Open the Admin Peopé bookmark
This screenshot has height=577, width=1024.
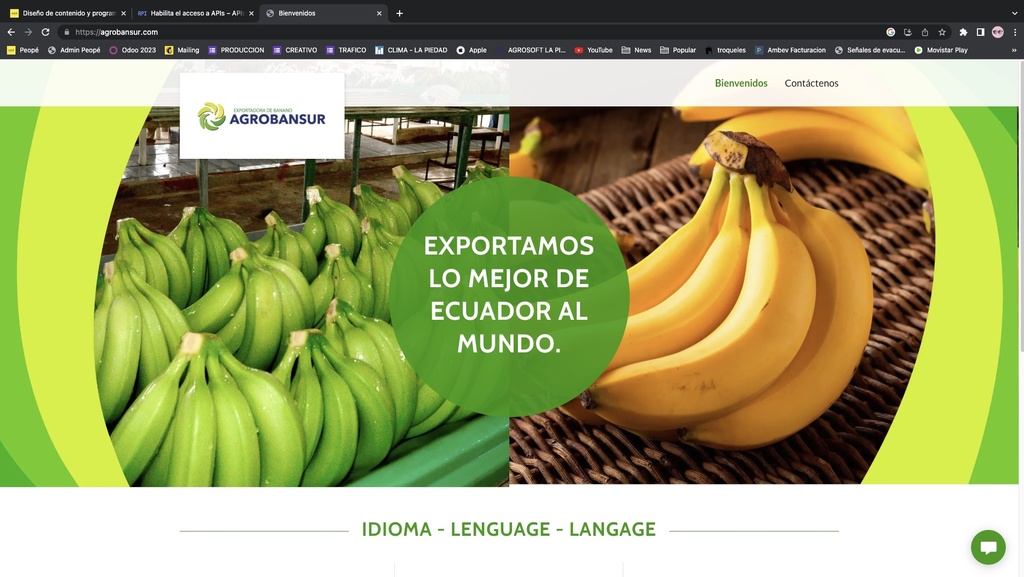tap(74, 50)
